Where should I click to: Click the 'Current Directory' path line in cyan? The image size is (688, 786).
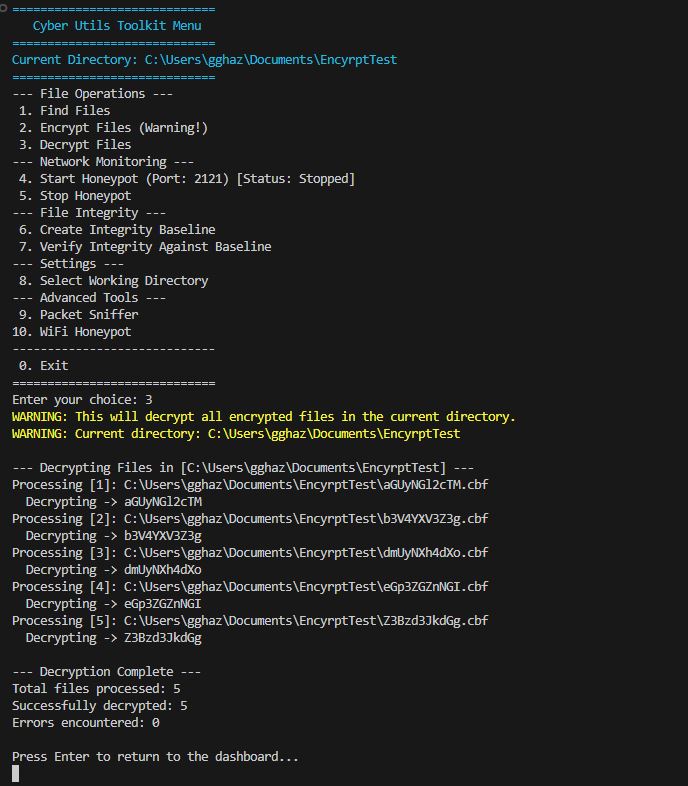pyautogui.click(x=204, y=60)
